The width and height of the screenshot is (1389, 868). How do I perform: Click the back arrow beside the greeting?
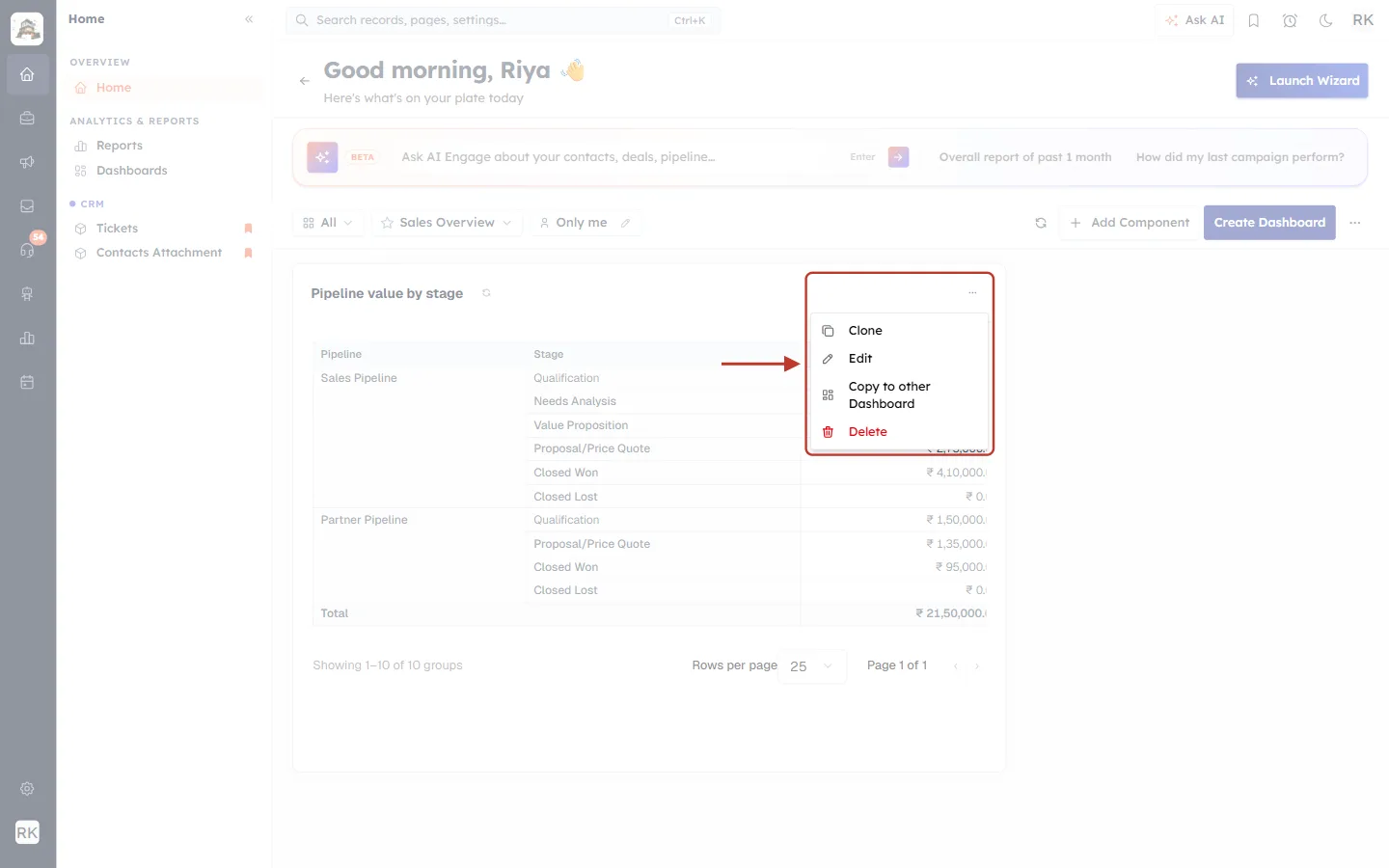[x=304, y=81]
